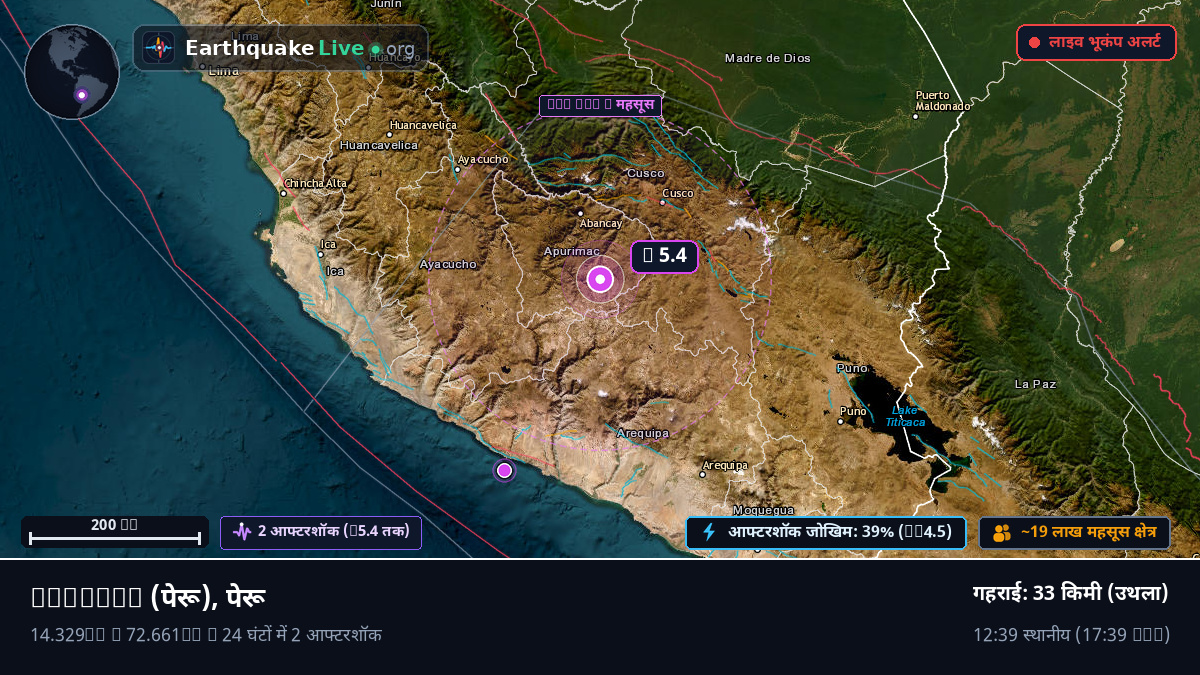Click the Lake Titicaca label
The width and height of the screenshot is (1200, 675).
[x=905, y=416]
